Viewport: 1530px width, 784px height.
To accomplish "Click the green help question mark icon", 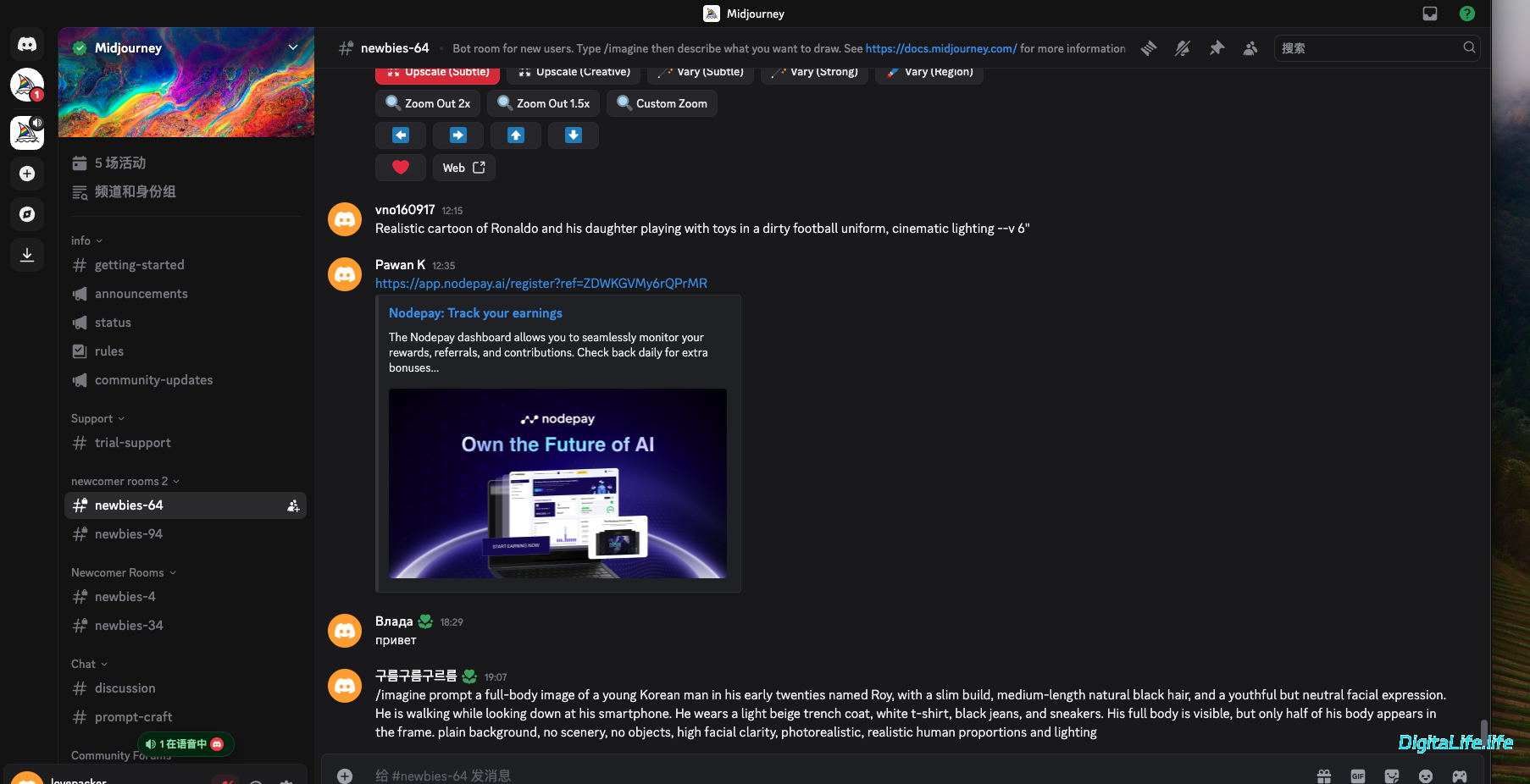I will (x=1467, y=14).
